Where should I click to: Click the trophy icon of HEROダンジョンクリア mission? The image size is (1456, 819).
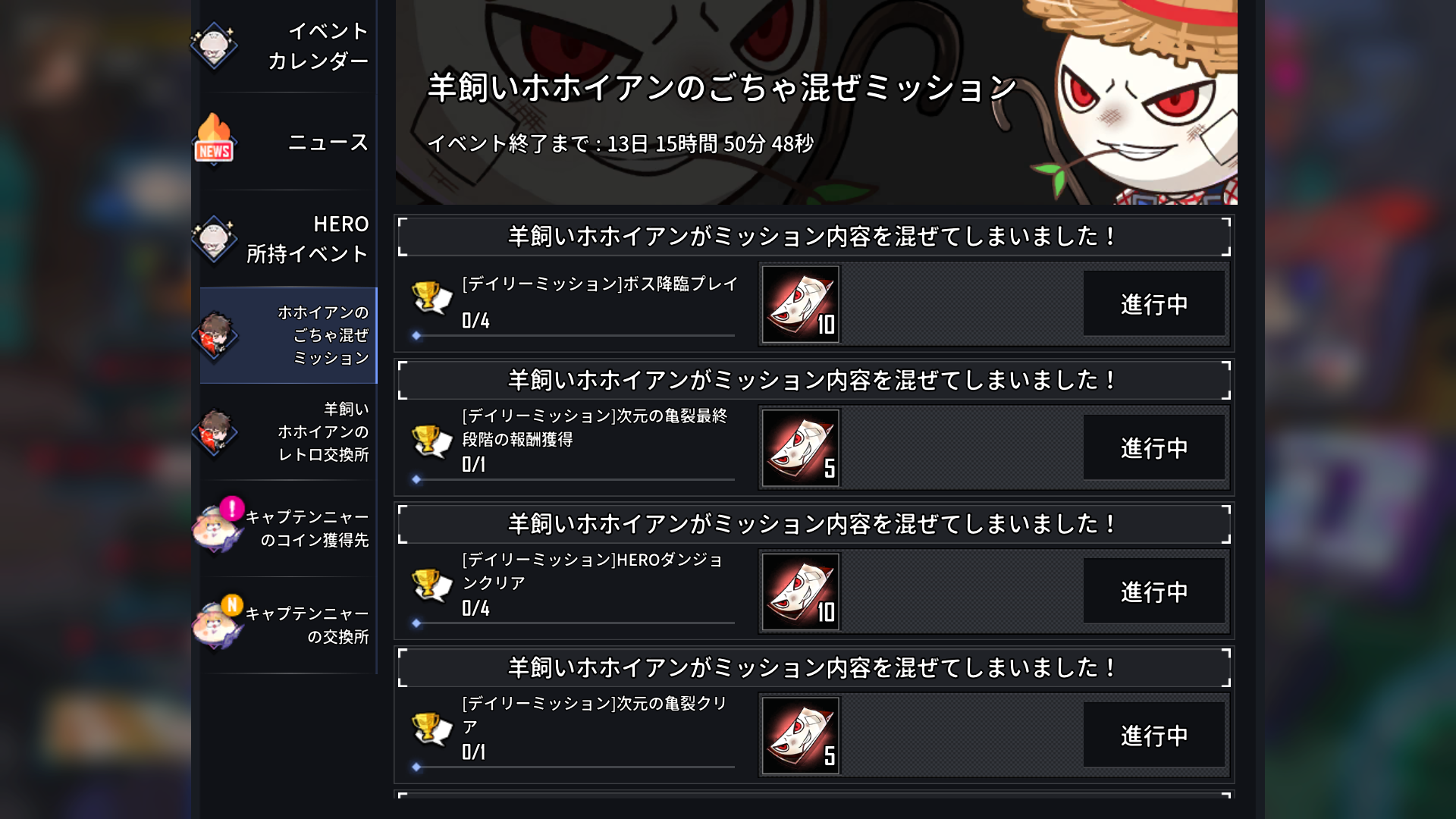tap(431, 585)
